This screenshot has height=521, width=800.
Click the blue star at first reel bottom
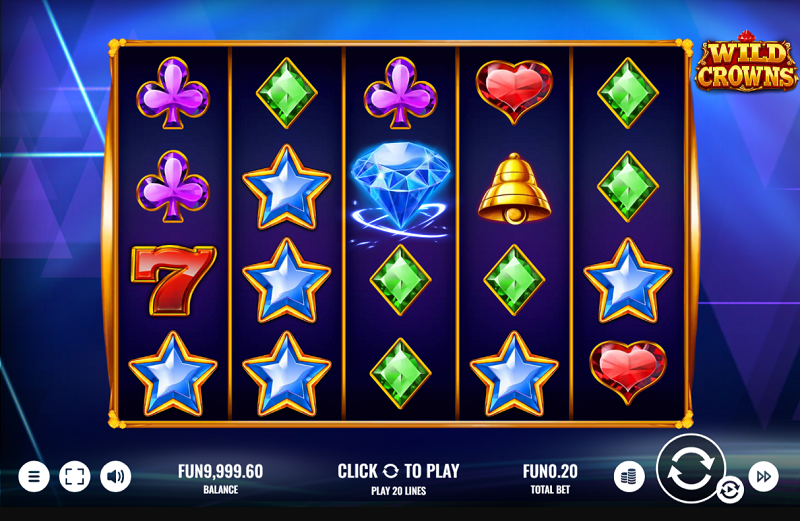click(173, 374)
